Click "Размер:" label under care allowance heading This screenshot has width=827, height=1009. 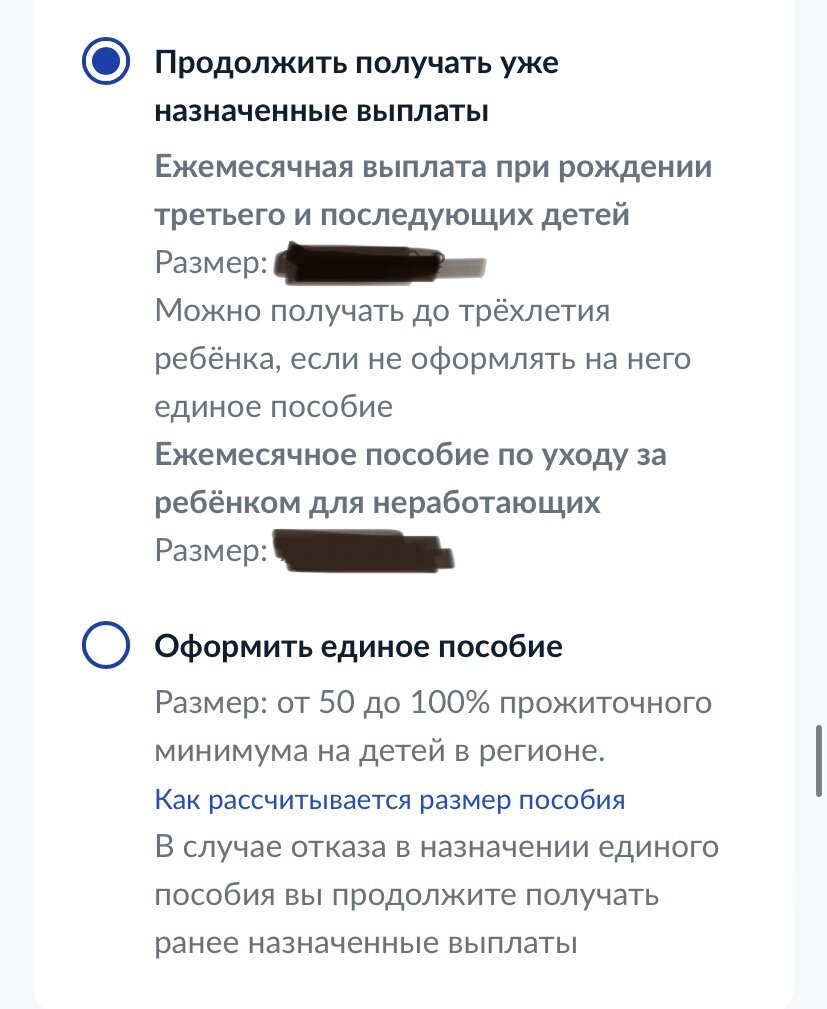(210, 551)
